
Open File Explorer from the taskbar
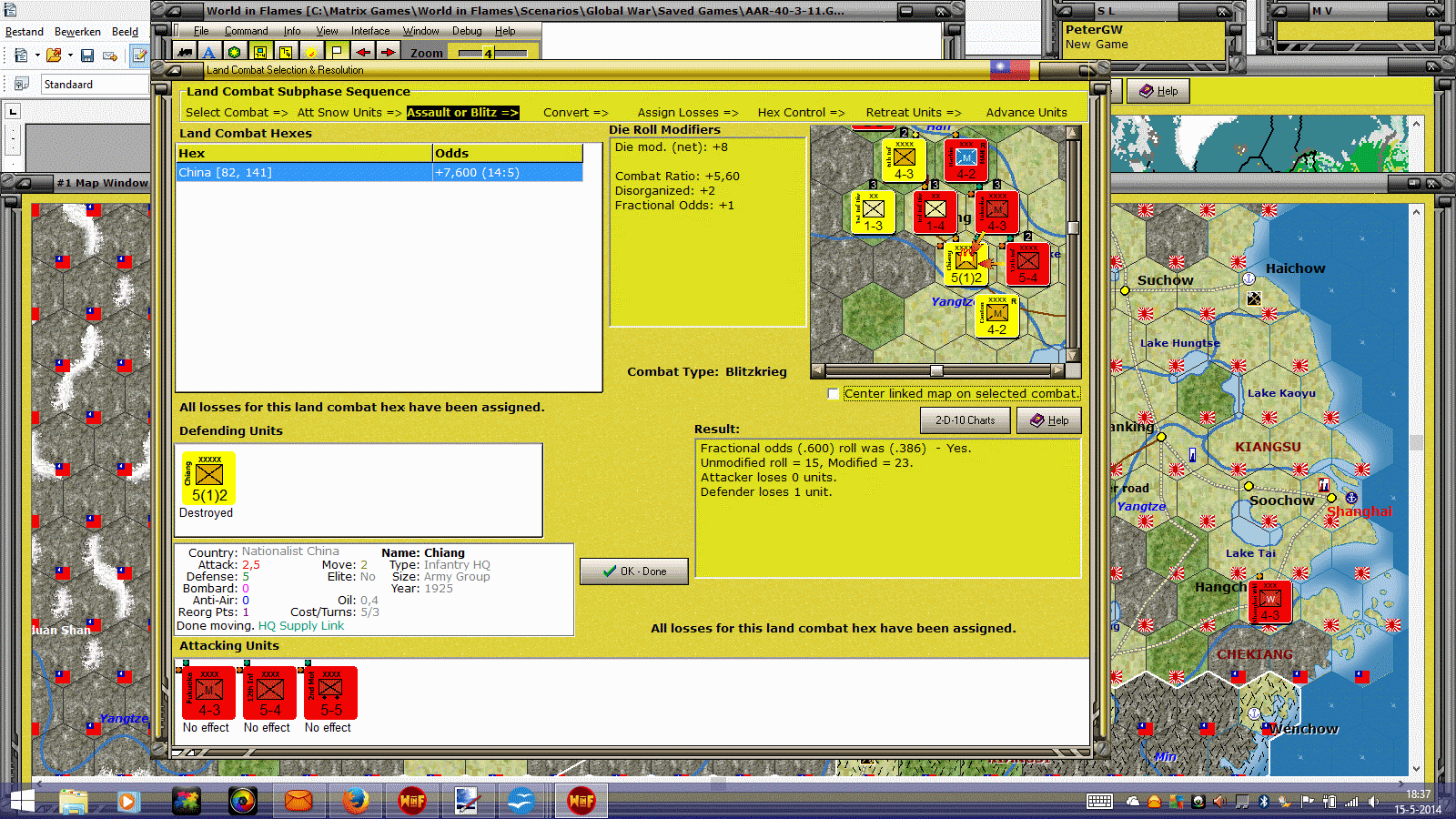point(73,801)
